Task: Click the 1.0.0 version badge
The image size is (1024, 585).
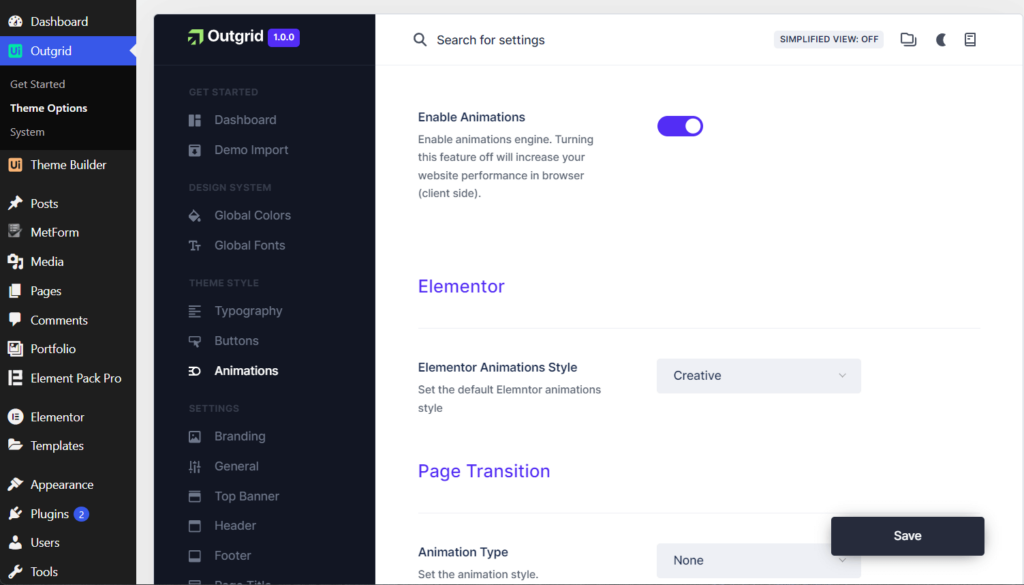Action: pyautogui.click(x=283, y=37)
